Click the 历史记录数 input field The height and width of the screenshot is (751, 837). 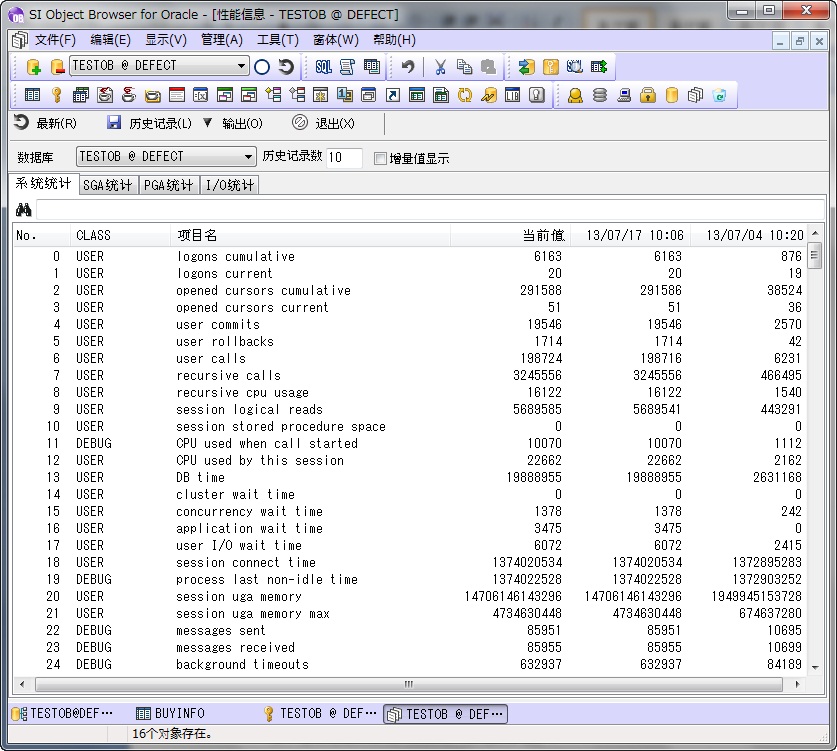pyautogui.click(x=344, y=157)
